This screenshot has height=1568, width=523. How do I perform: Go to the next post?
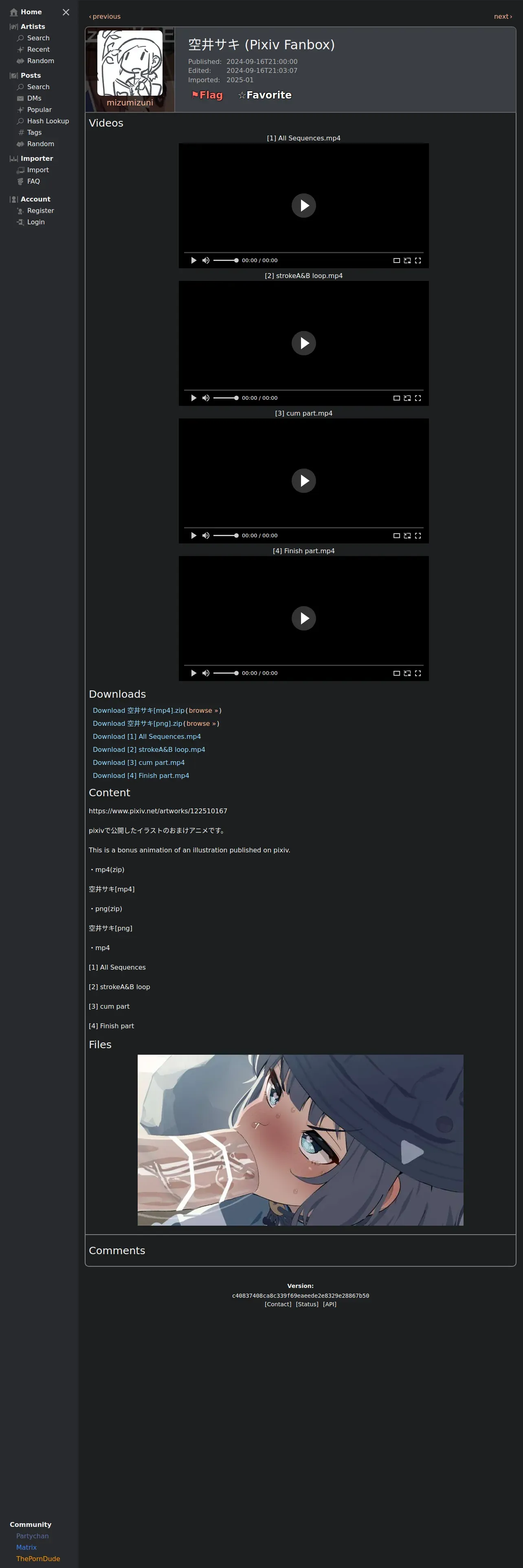pyautogui.click(x=503, y=16)
